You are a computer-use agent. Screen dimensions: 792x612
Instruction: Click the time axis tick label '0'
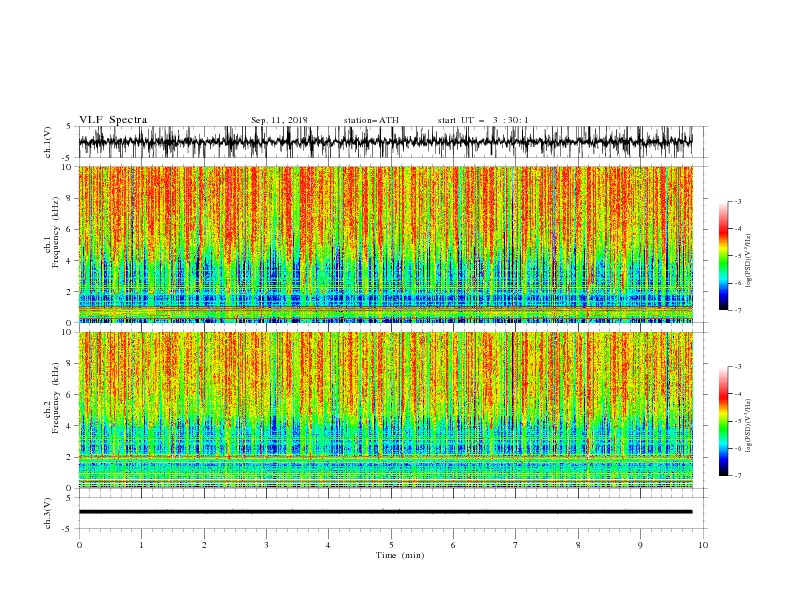pyautogui.click(x=79, y=545)
